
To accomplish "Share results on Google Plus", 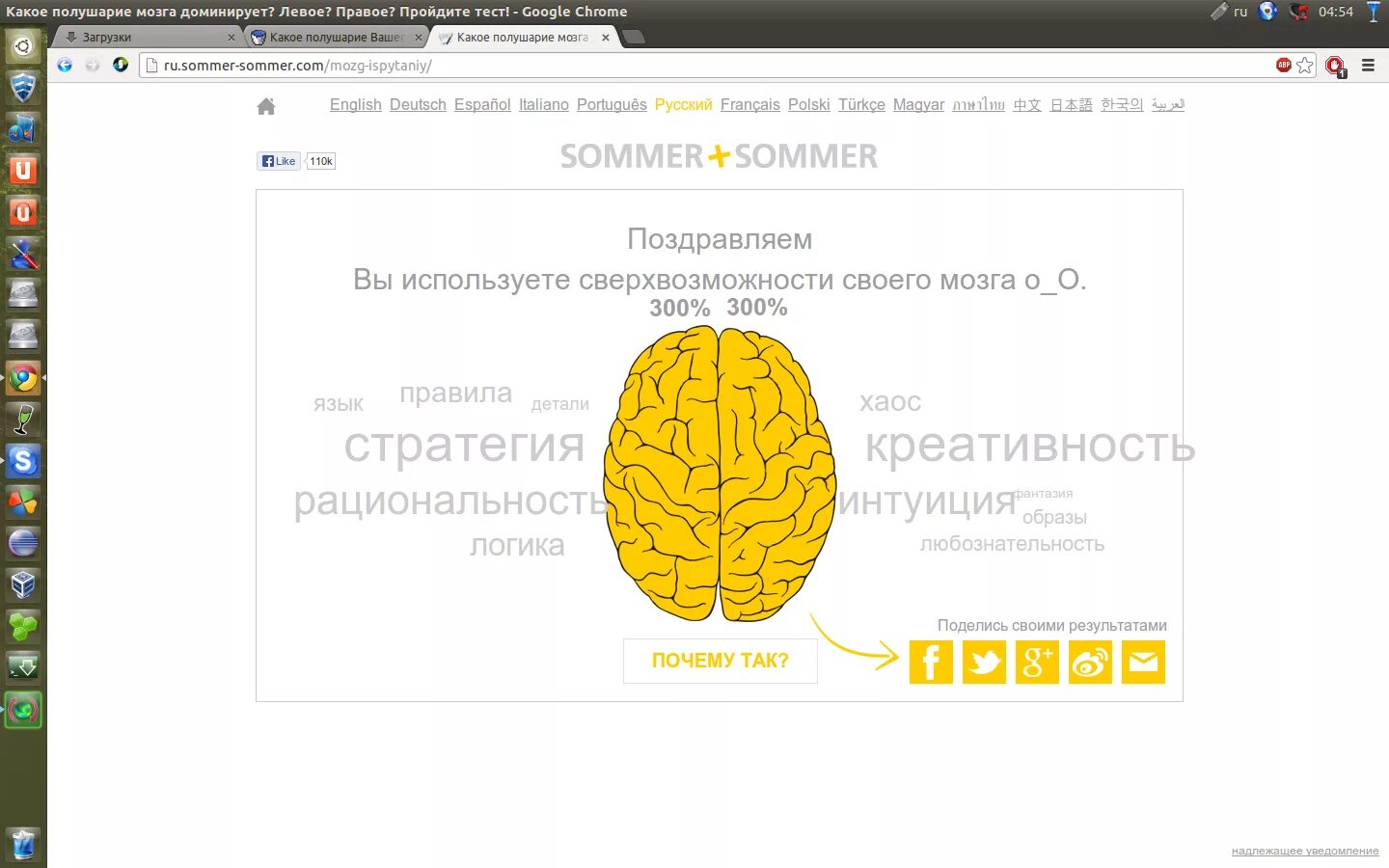I will [1037, 662].
